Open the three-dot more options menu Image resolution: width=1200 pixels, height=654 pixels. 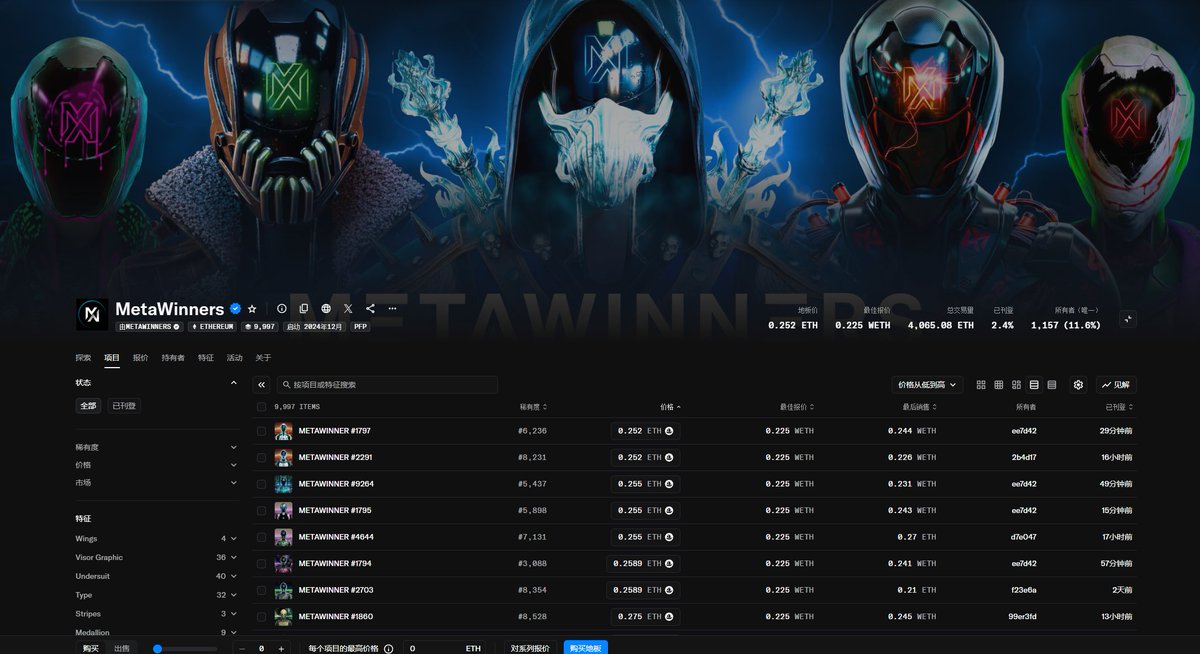[392, 309]
